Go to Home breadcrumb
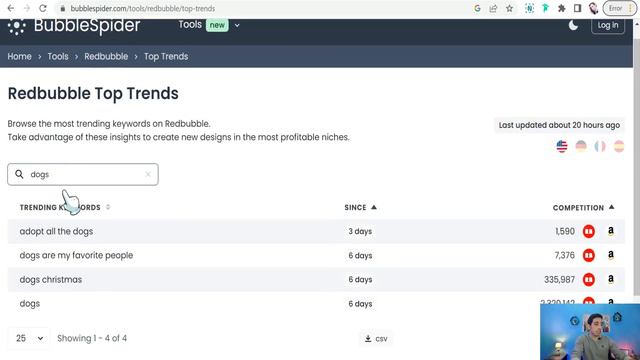 [19, 56]
